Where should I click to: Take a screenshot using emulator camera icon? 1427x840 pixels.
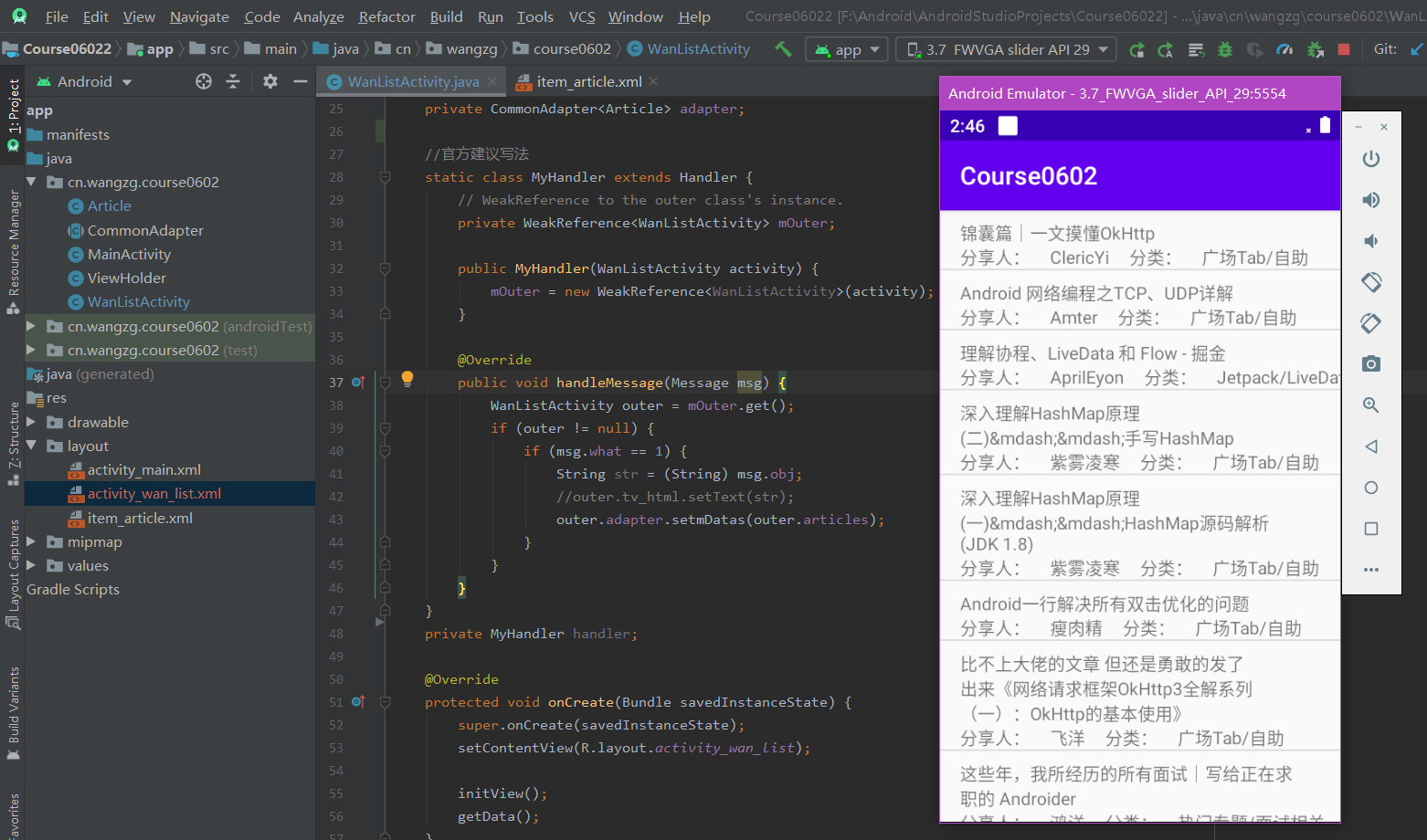click(x=1371, y=363)
